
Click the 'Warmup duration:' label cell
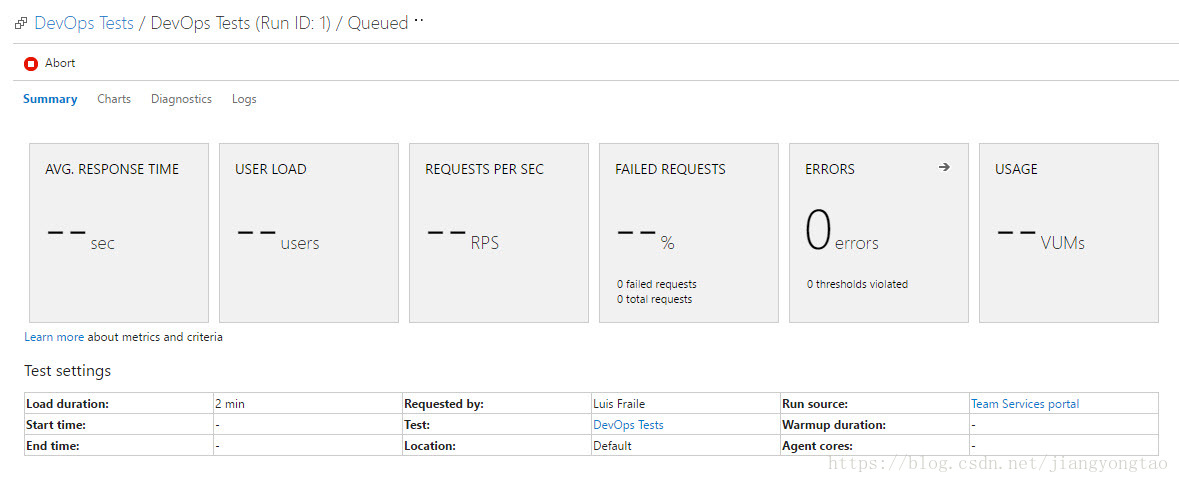[x=874, y=424]
